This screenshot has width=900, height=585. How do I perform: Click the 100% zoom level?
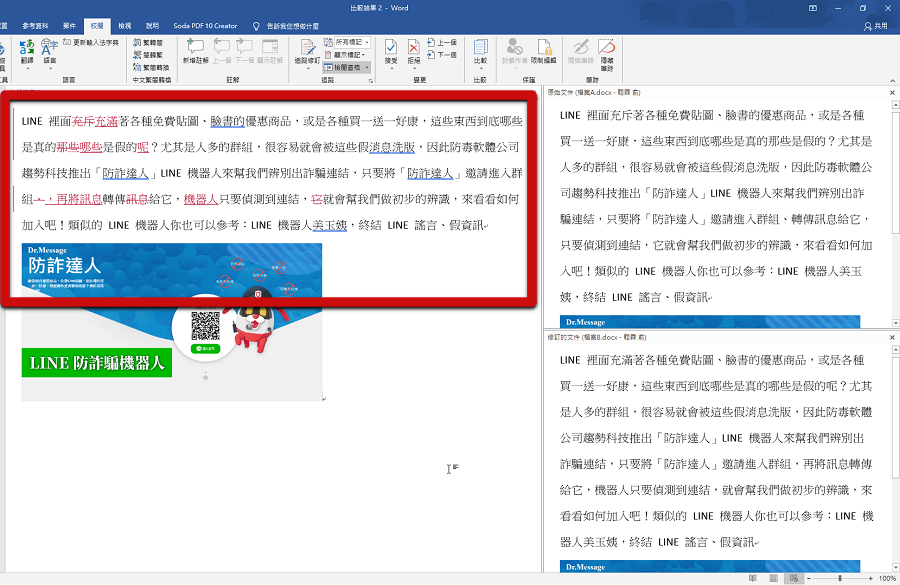[x=887, y=578]
